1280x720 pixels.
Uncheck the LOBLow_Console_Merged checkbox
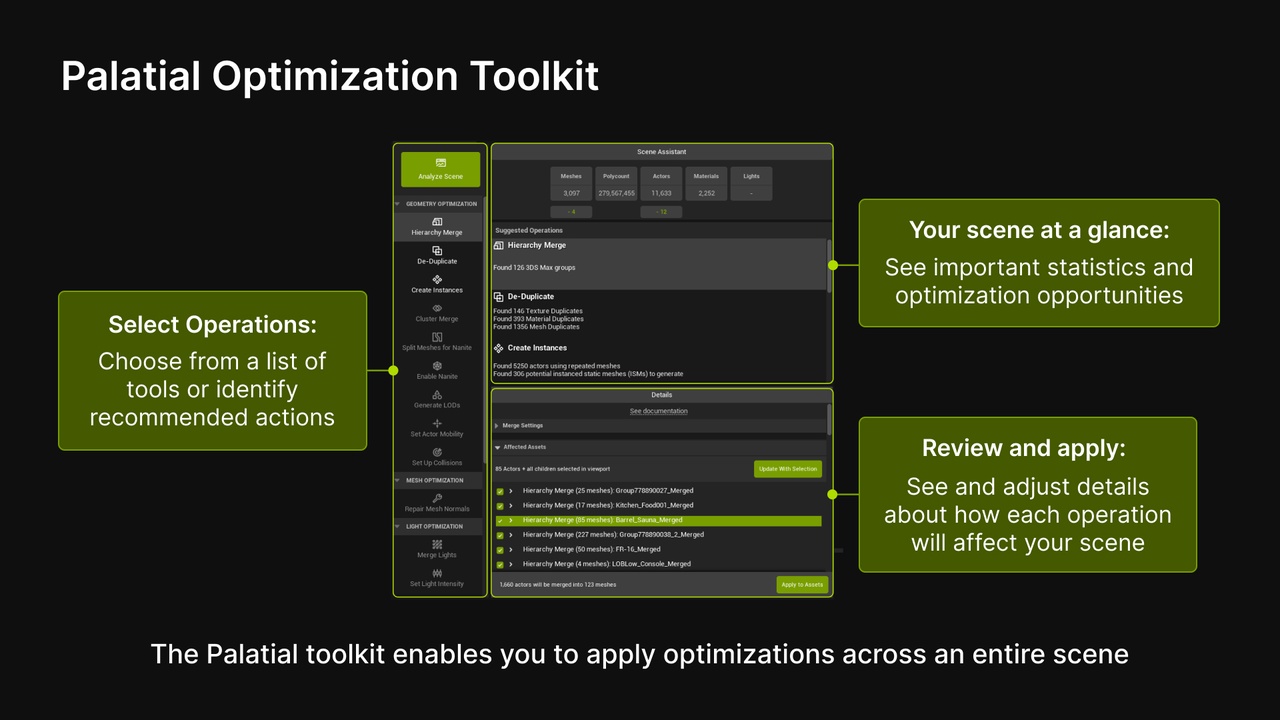click(500, 564)
